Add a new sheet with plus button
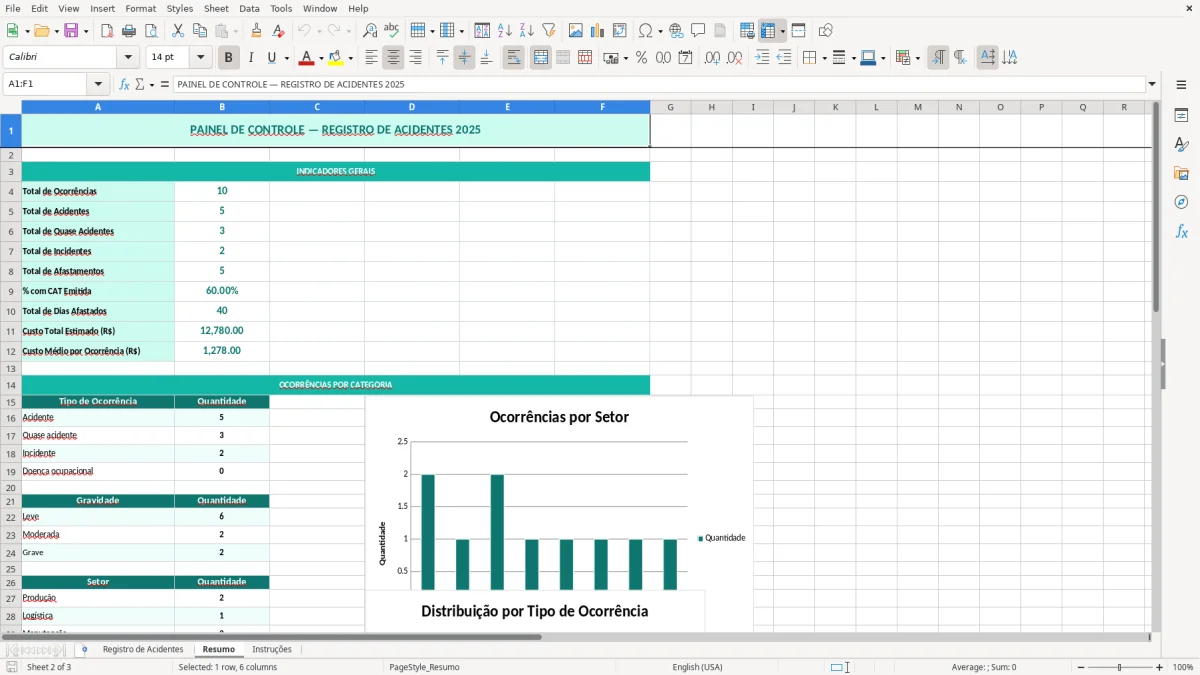The image size is (1200, 675). [x=84, y=649]
